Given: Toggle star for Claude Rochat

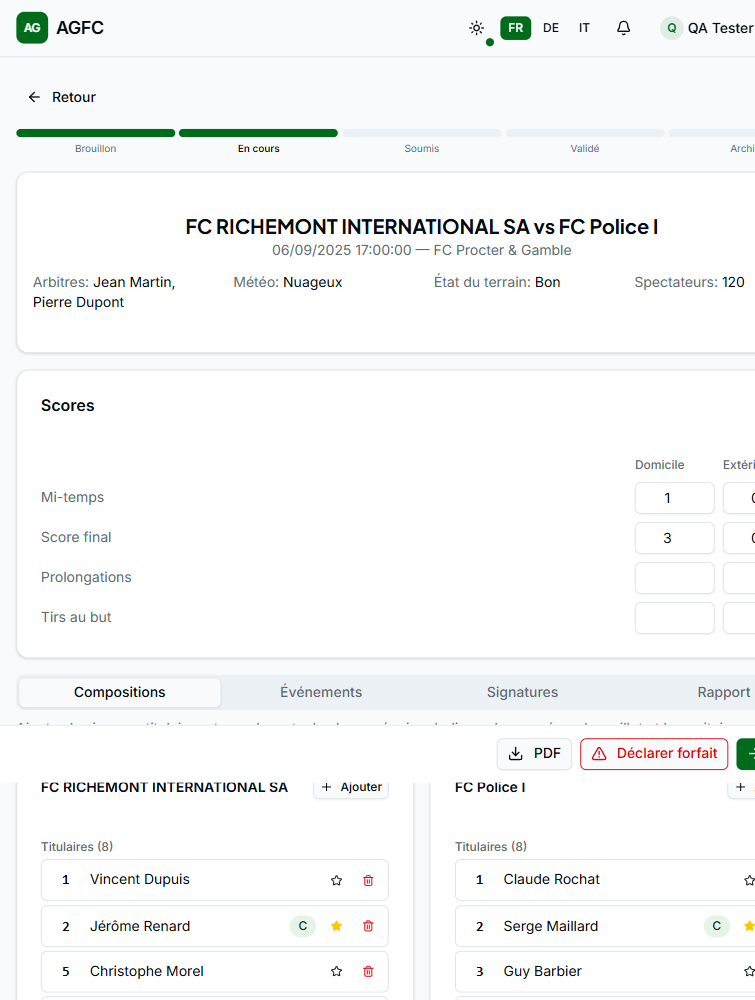Looking at the screenshot, I should (x=749, y=880).
